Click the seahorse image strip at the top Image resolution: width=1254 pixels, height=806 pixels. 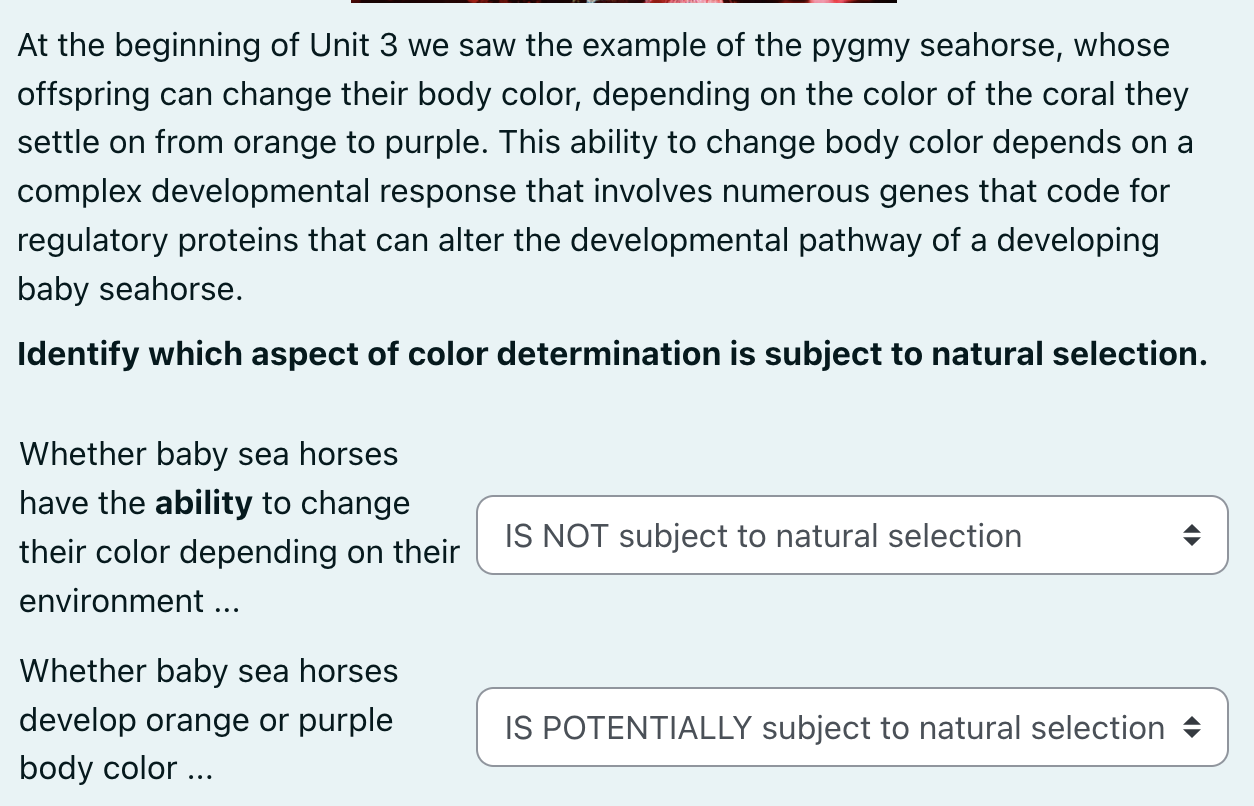click(x=624, y=3)
